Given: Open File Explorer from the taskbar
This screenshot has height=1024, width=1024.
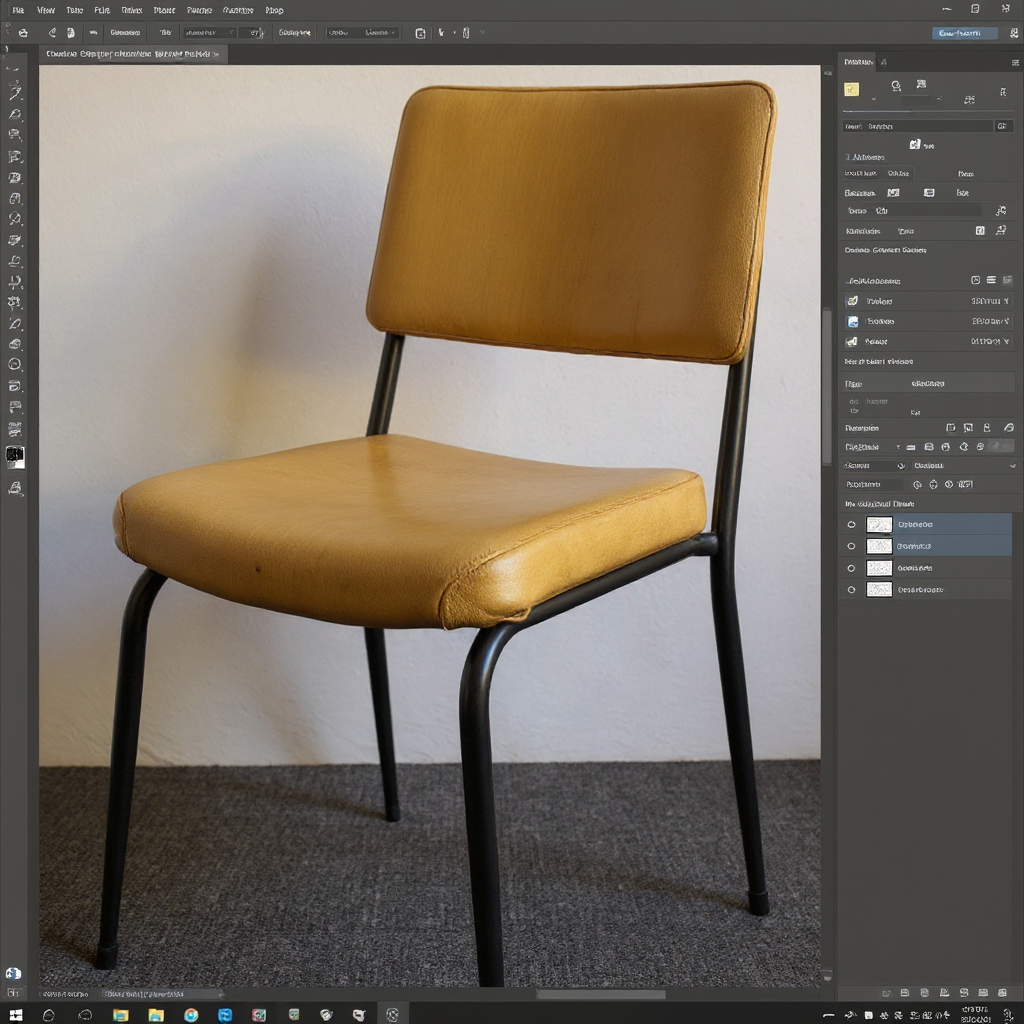Looking at the screenshot, I should pos(156,1015).
